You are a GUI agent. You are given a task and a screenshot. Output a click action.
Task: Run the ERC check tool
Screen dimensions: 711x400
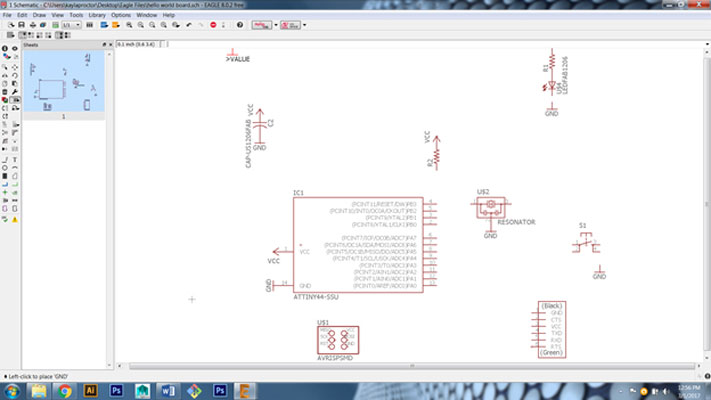(5, 220)
